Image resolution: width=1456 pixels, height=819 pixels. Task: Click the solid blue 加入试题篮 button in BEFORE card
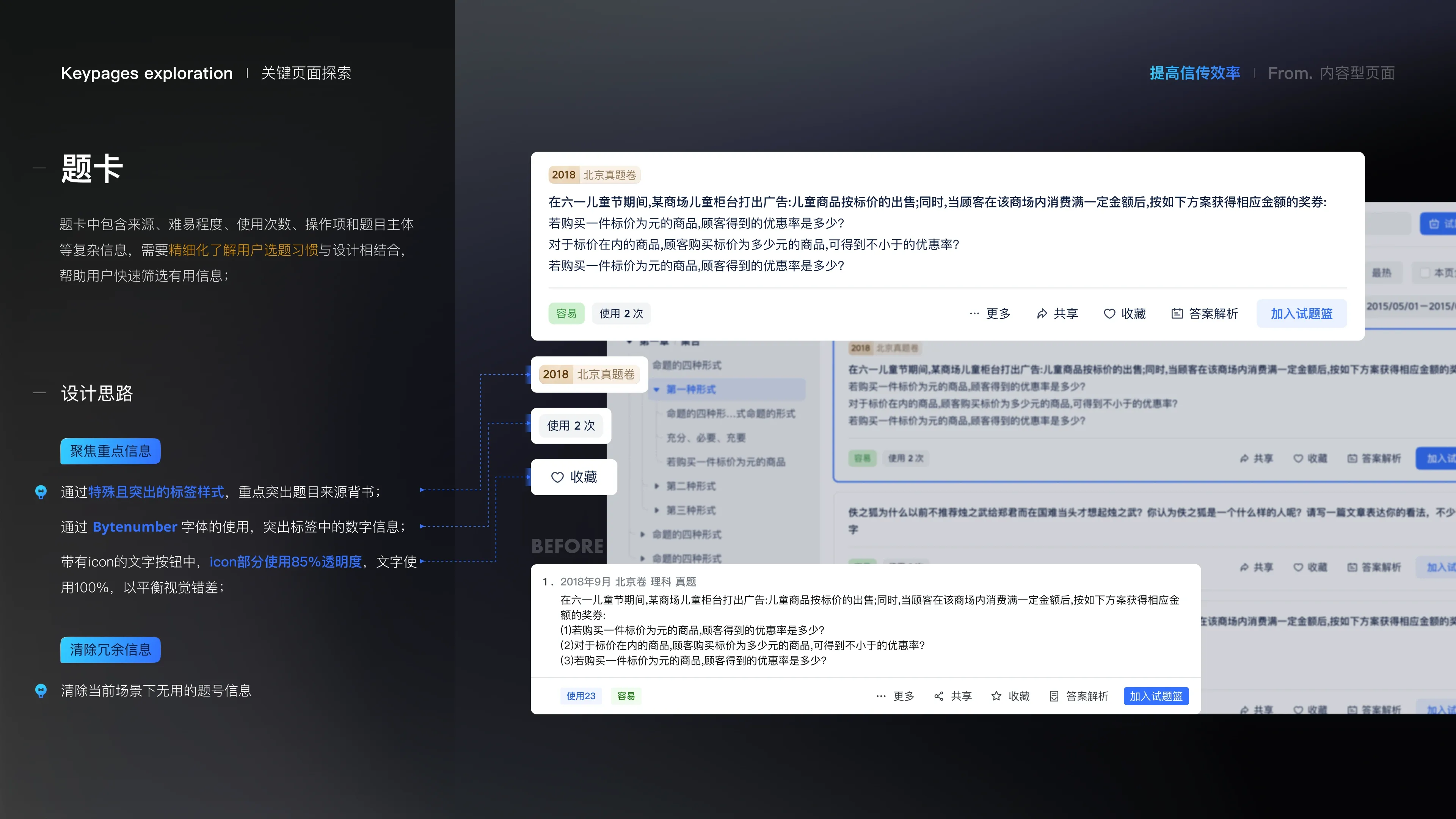(x=1156, y=696)
